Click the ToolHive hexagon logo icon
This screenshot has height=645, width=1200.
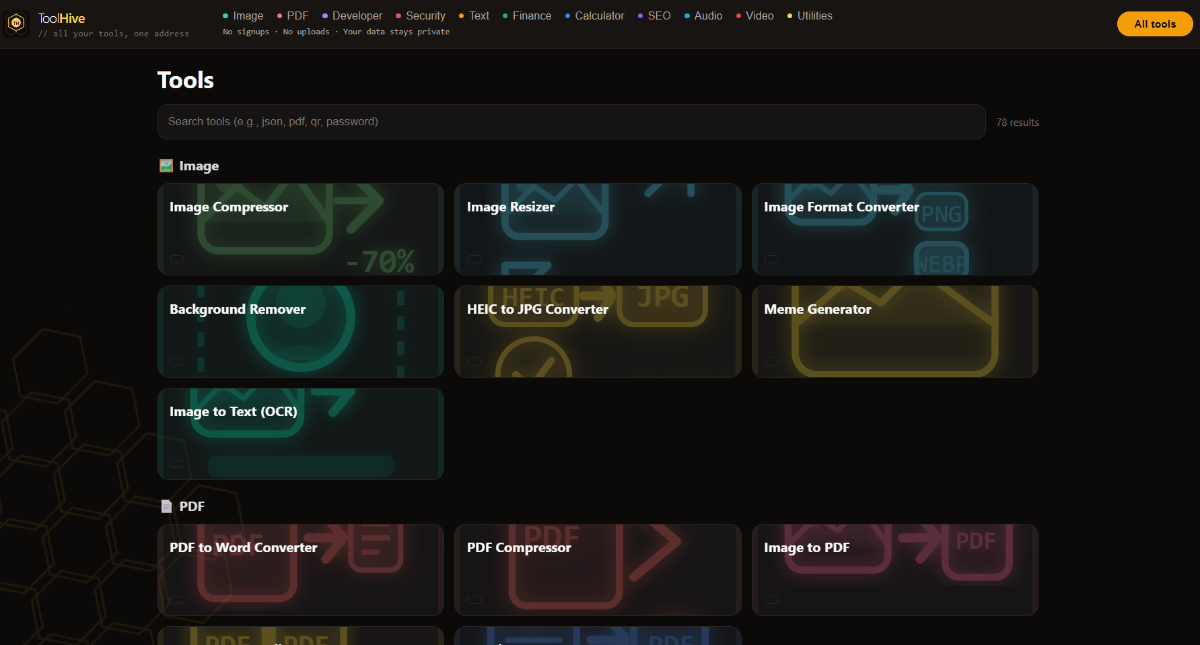coord(17,24)
